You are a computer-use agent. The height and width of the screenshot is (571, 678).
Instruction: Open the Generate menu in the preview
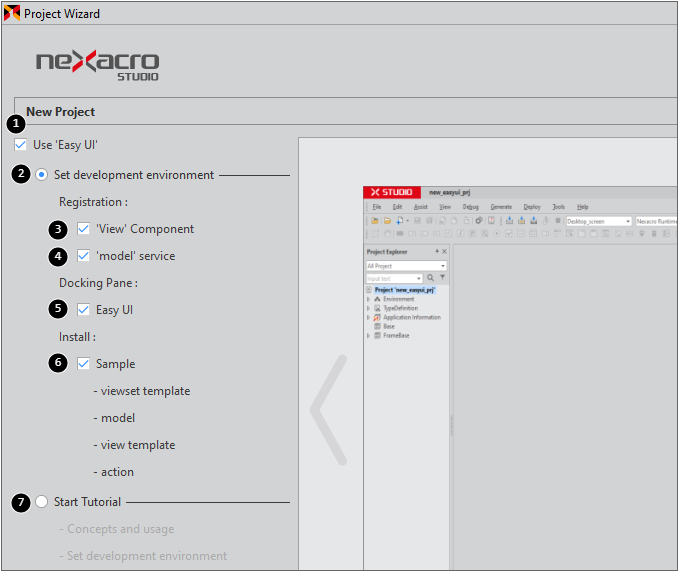(x=501, y=207)
